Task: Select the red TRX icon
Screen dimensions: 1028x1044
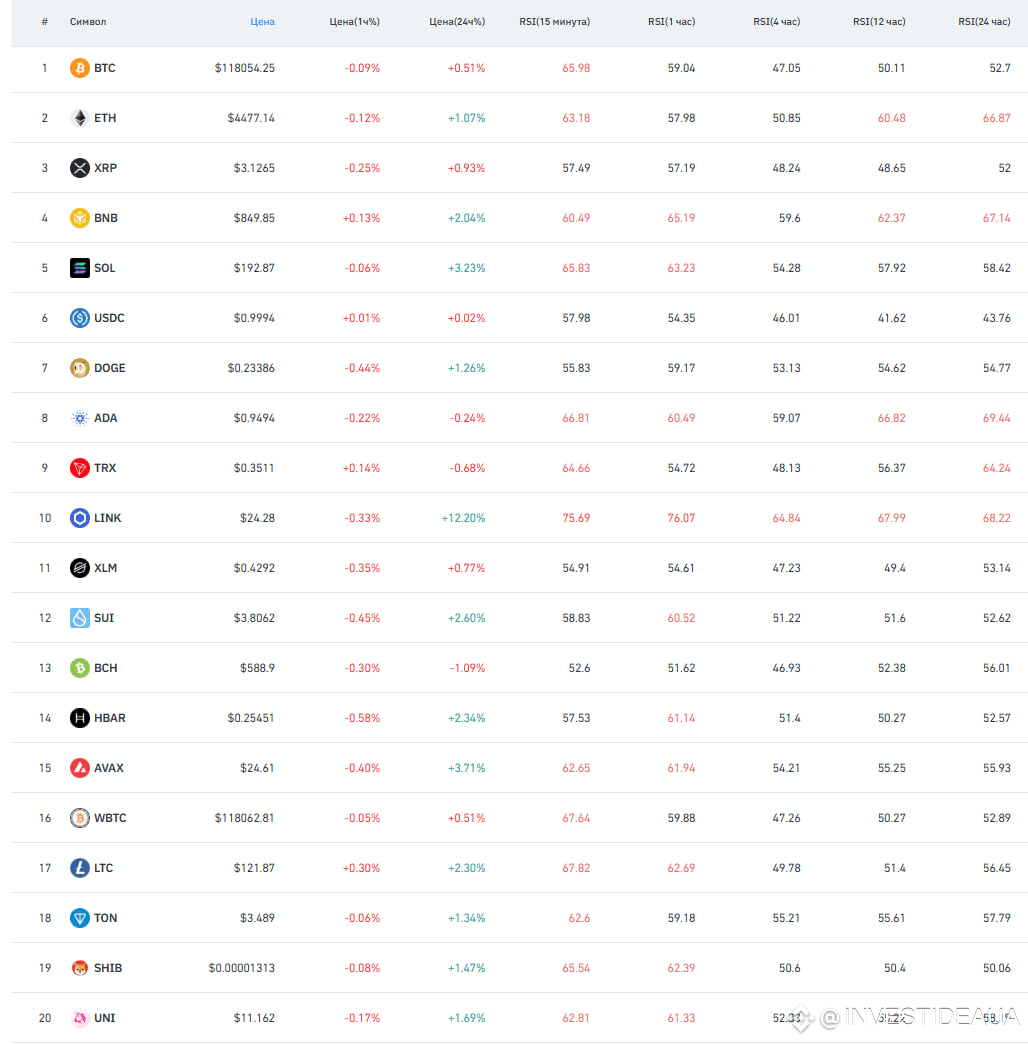Action: pyautogui.click(x=79, y=468)
